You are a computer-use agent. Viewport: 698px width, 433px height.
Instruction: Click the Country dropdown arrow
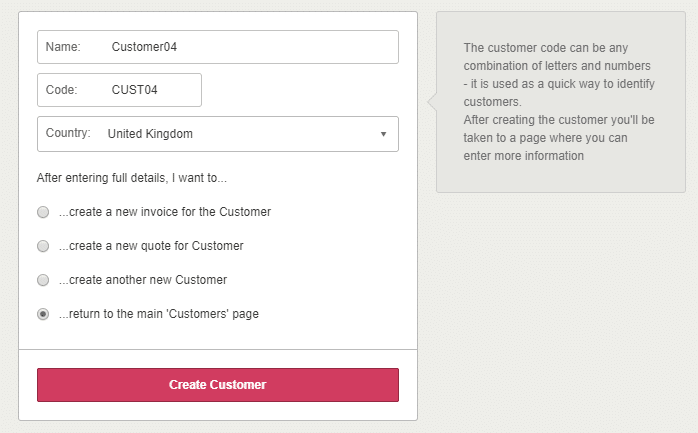(383, 134)
